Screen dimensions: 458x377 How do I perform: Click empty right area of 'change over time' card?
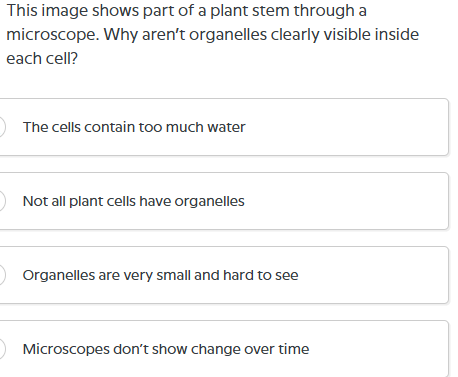(x=378, y=349)
